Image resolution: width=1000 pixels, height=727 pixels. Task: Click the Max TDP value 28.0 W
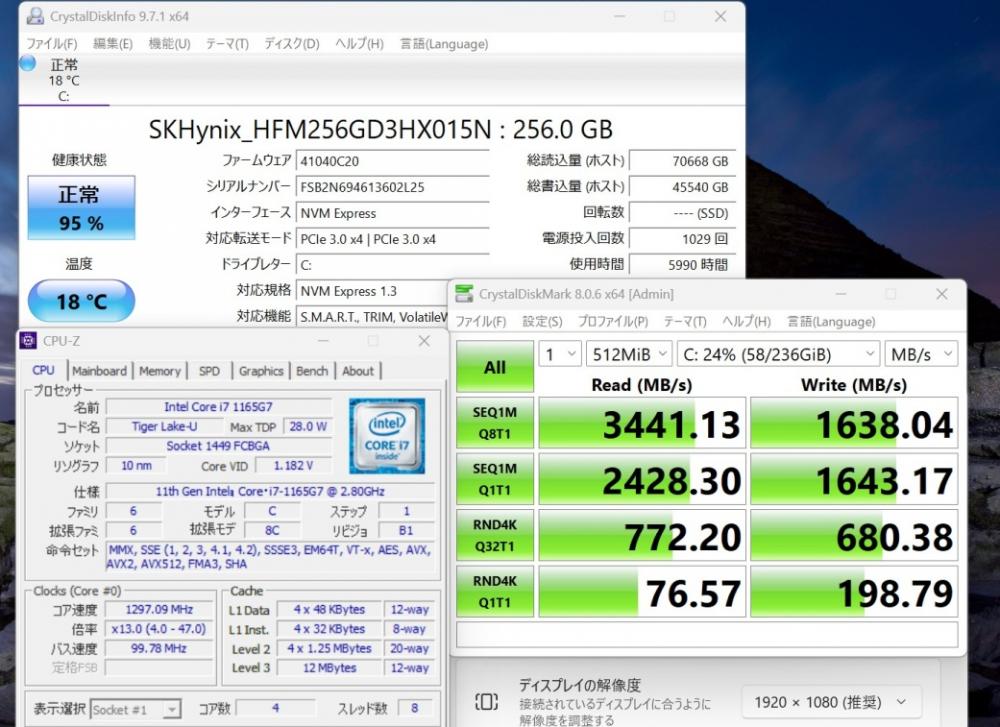pos(307,426)
